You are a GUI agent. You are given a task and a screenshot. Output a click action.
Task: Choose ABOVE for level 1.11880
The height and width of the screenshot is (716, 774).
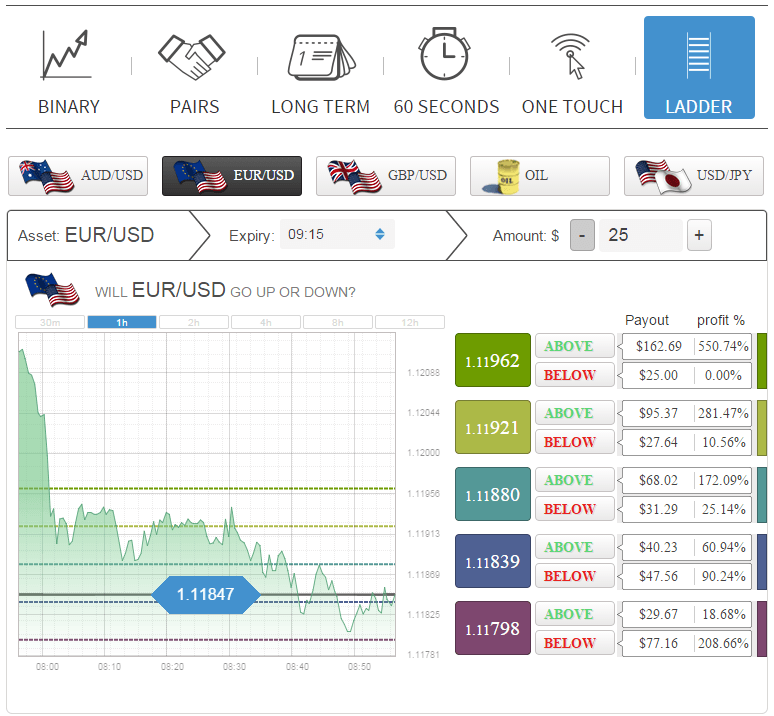(575, 480)
